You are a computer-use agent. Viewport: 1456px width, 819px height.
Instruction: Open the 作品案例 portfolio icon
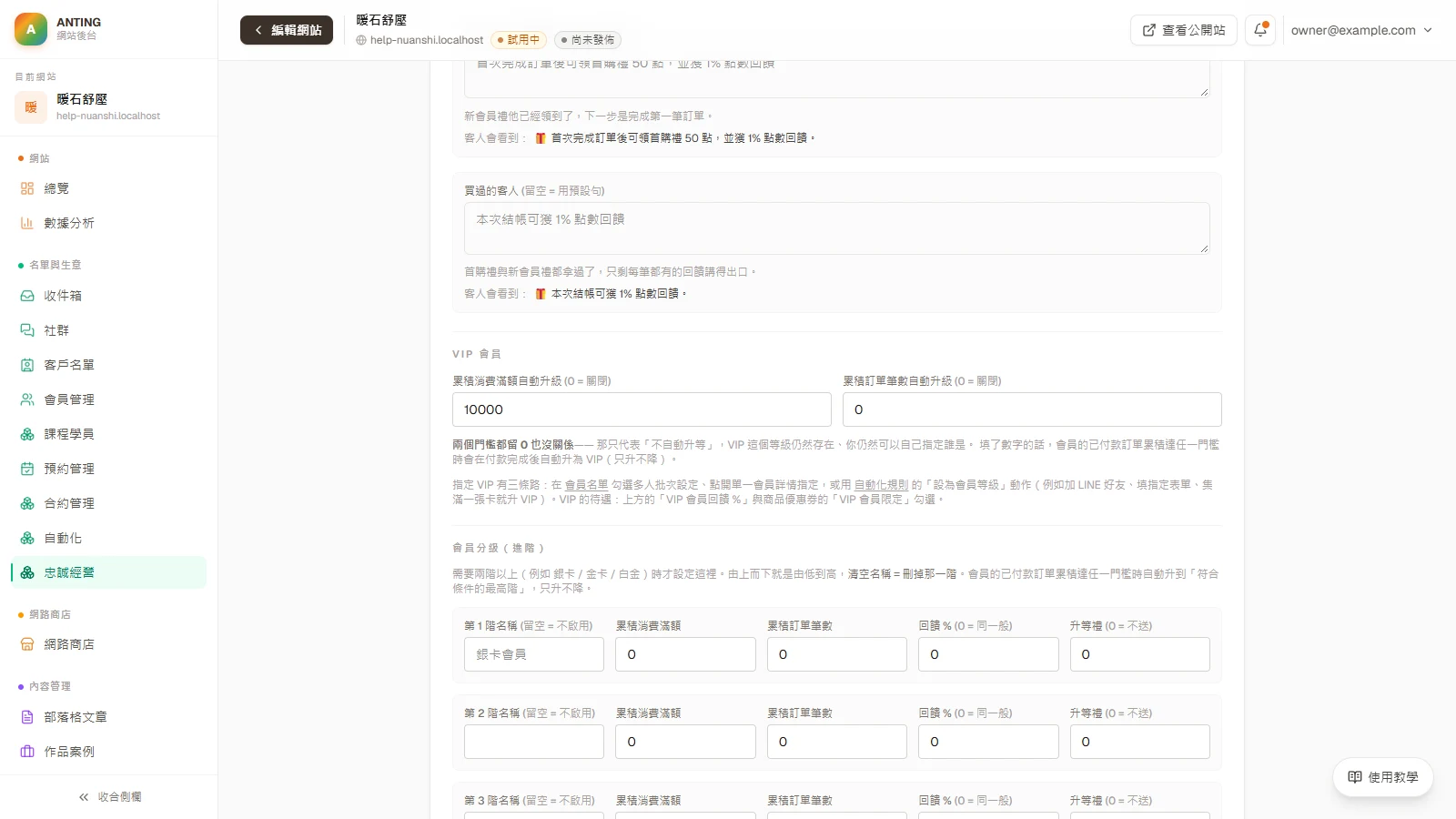tap(27, 752)
